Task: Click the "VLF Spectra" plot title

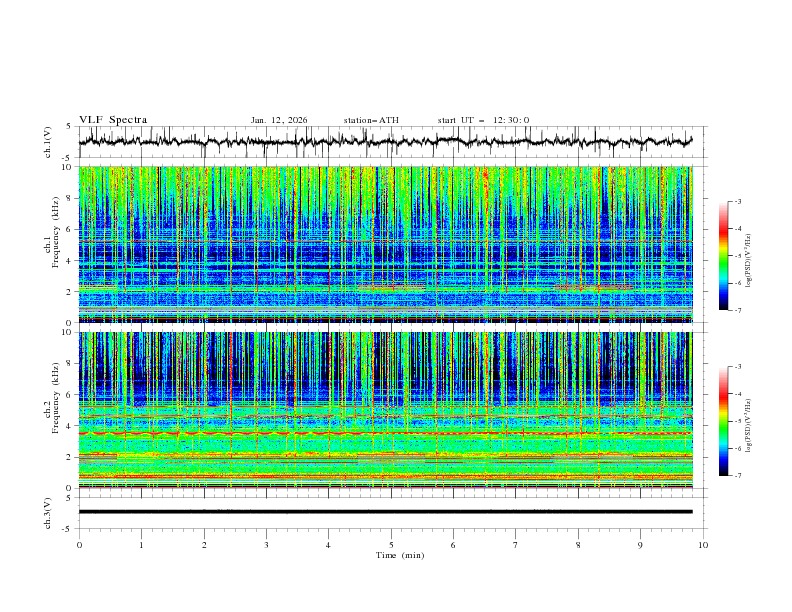Action: tap(113, 120)
